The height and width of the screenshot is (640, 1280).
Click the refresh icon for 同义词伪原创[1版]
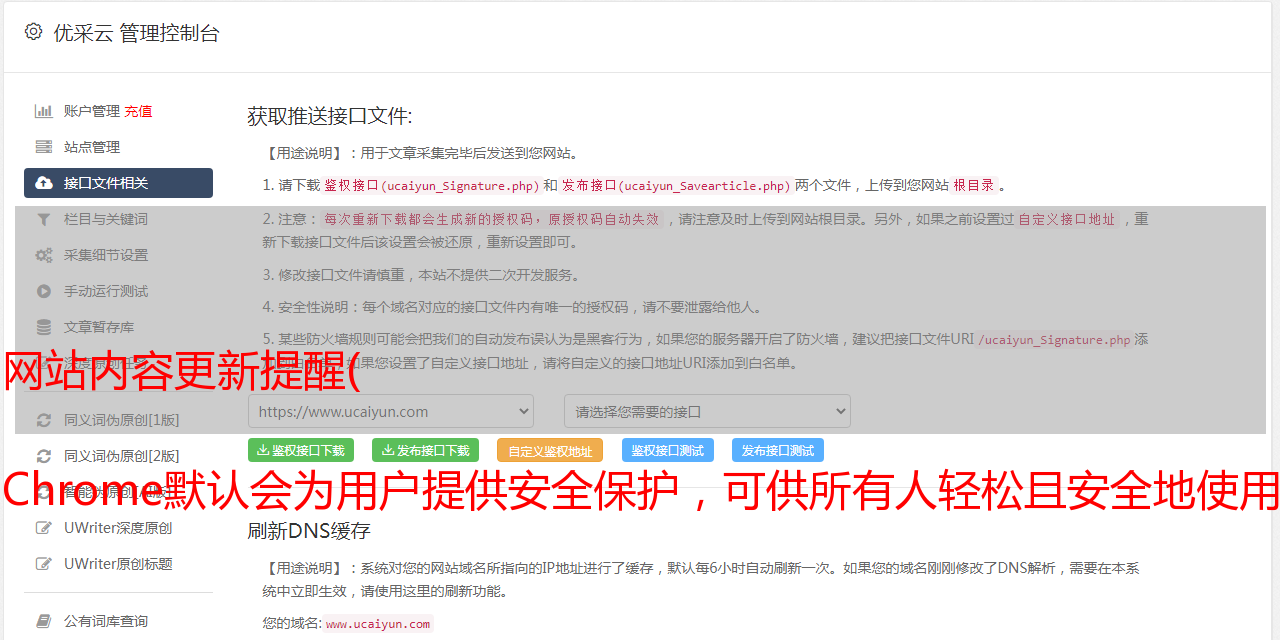pos(44,420)
